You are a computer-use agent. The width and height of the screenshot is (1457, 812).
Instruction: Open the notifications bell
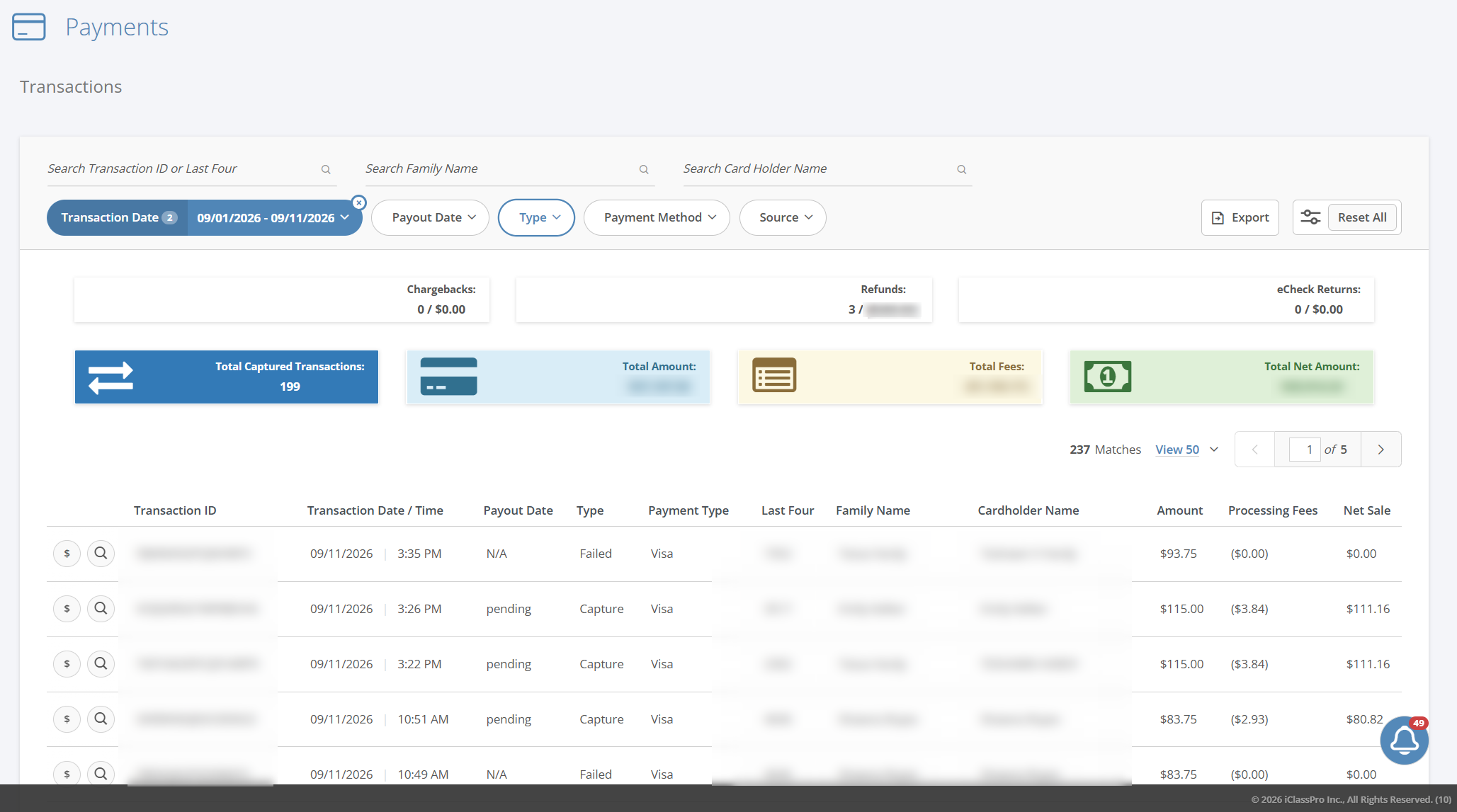click(x=1404, y=740)
